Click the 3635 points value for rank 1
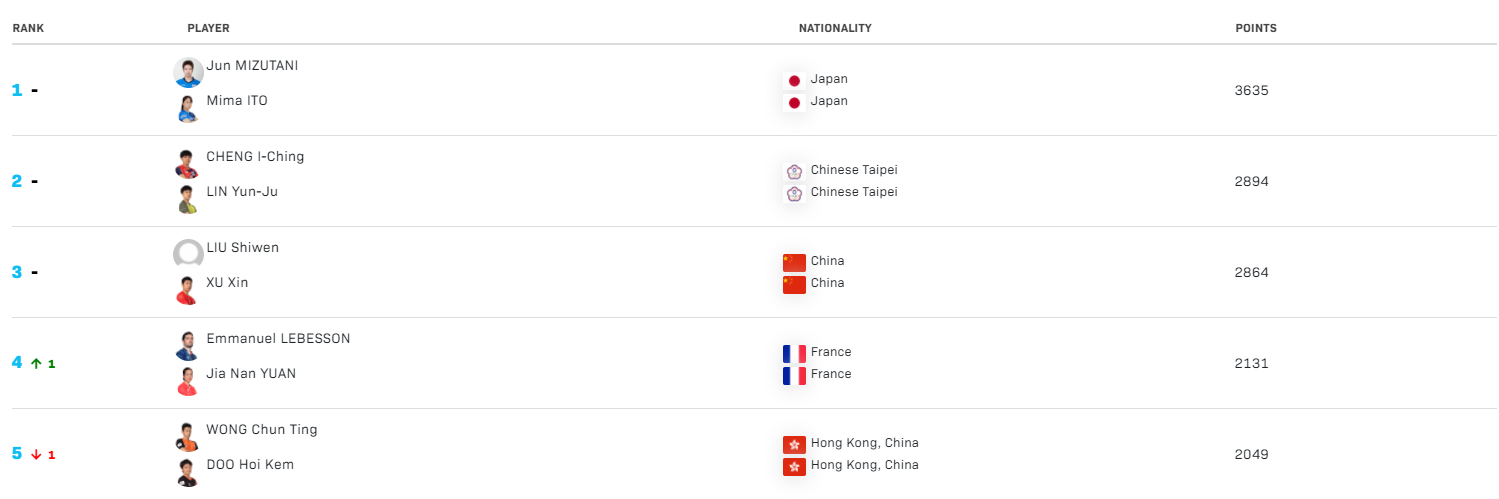 pyautogui.click(x=1252, y=90)
